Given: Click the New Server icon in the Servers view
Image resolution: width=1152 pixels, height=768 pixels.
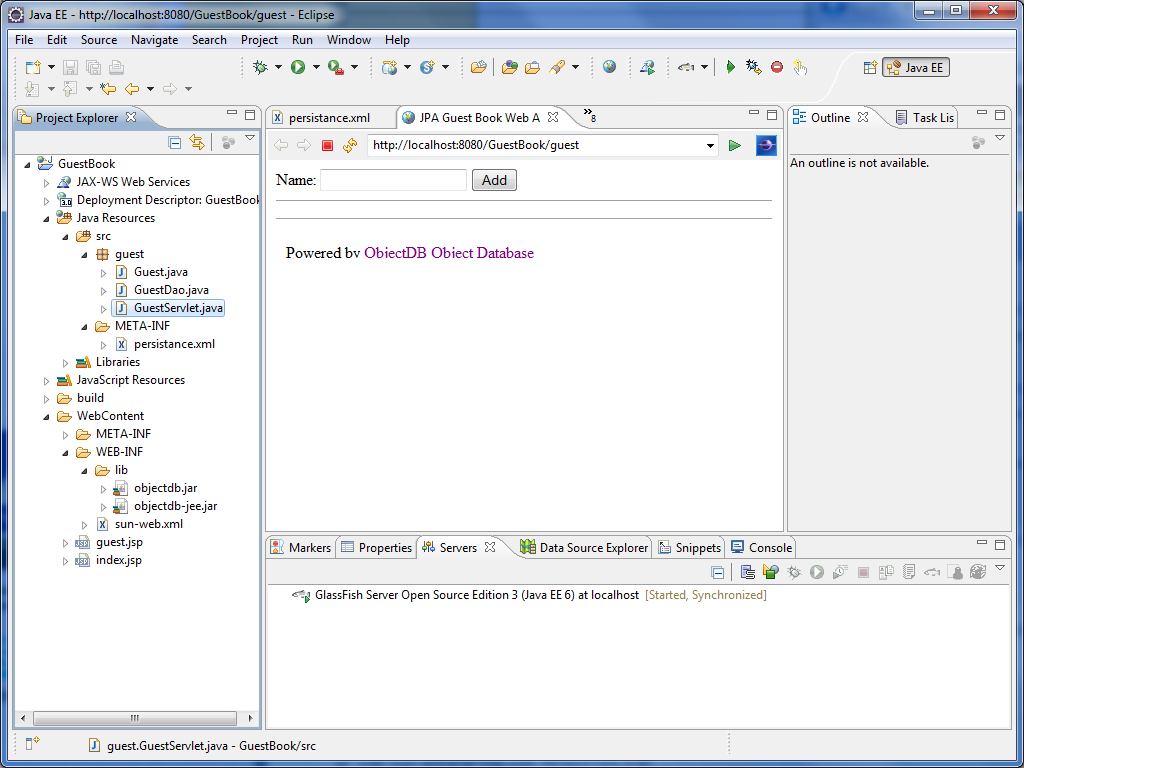Looking at the screenshot, I should 748,572.
